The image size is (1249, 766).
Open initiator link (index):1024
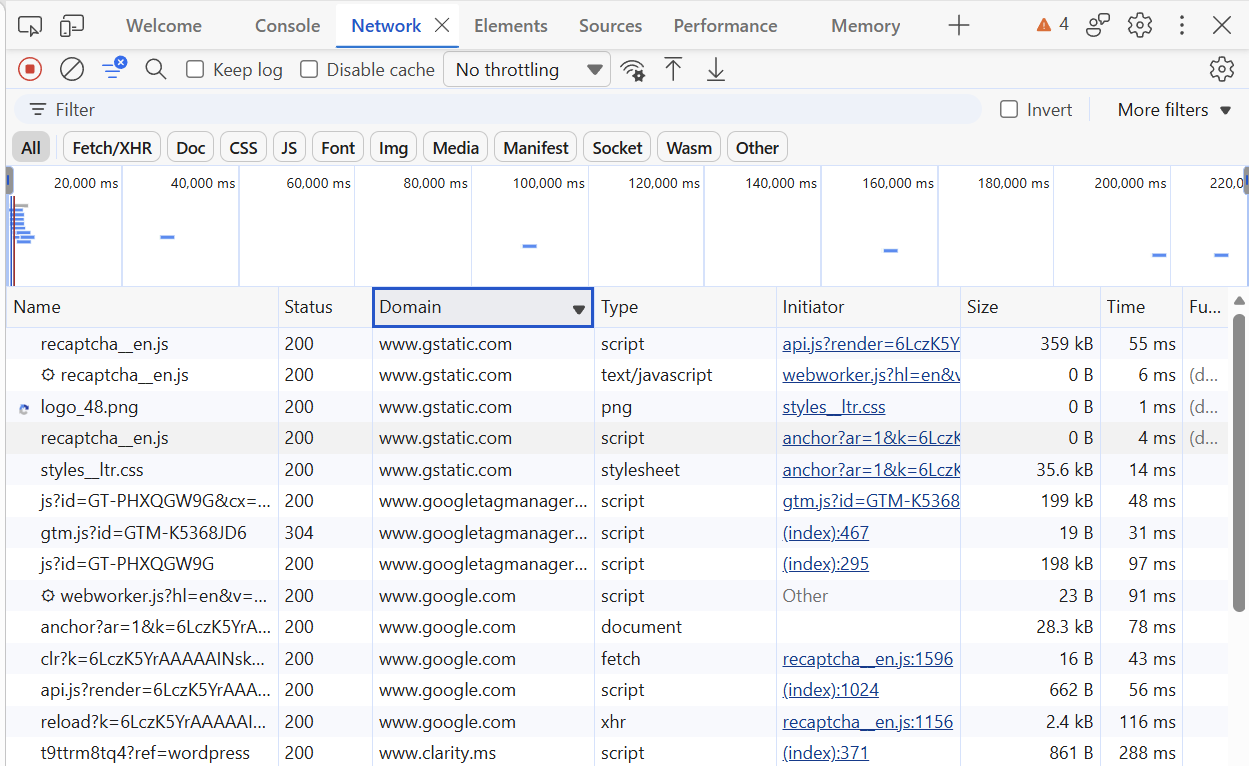[x=830, y=690]
